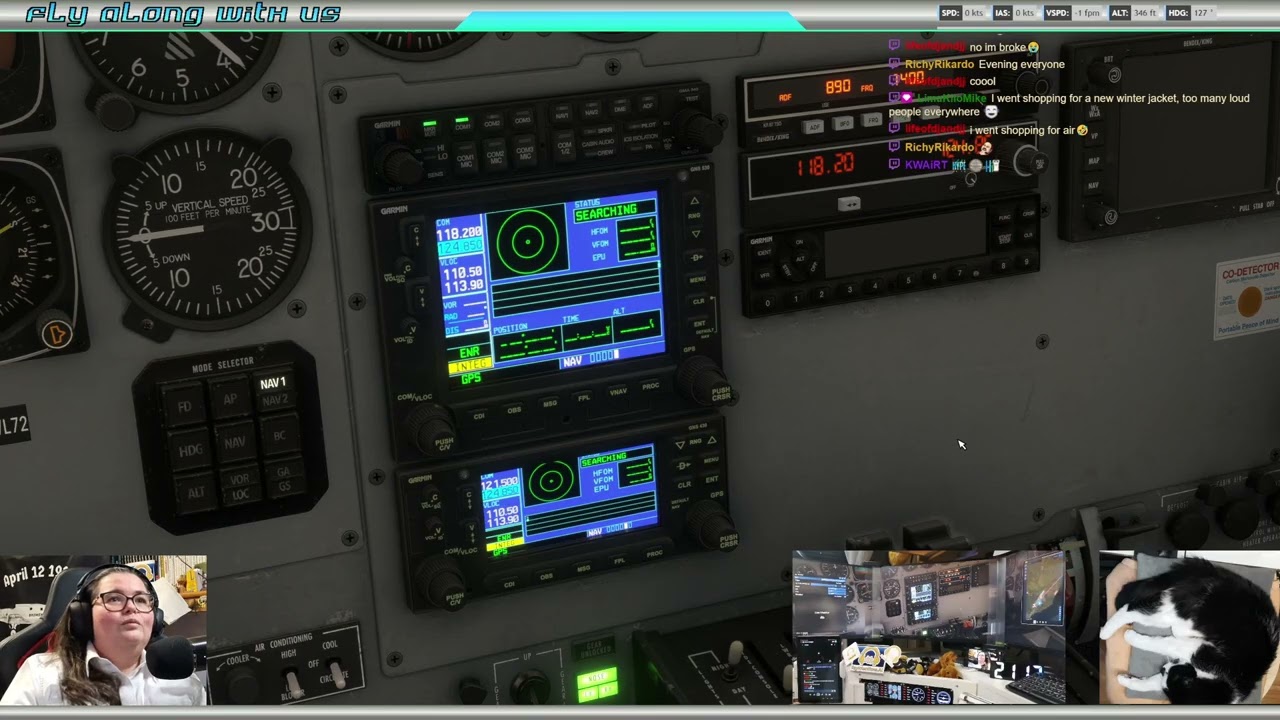Screen dimensions: 1280x720
Task: Engage ALT hold on the mode selector
Action: click(196, 491)
